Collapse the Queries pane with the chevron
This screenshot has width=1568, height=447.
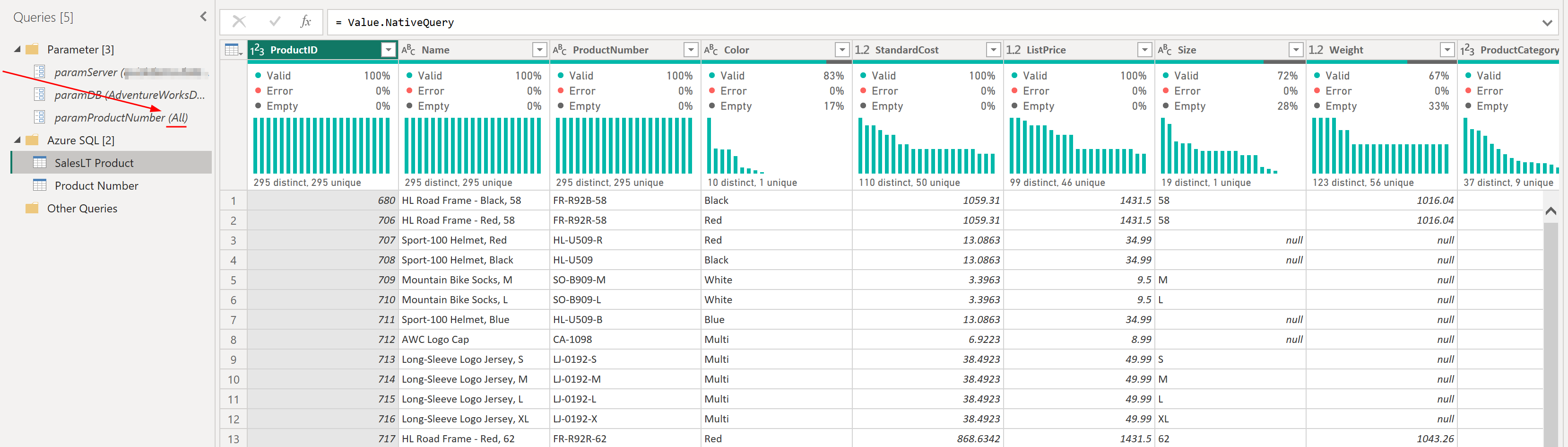203,17
